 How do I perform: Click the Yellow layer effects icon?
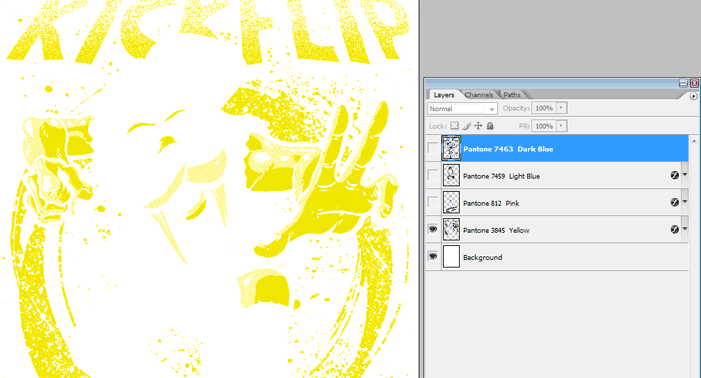point(675,229)
